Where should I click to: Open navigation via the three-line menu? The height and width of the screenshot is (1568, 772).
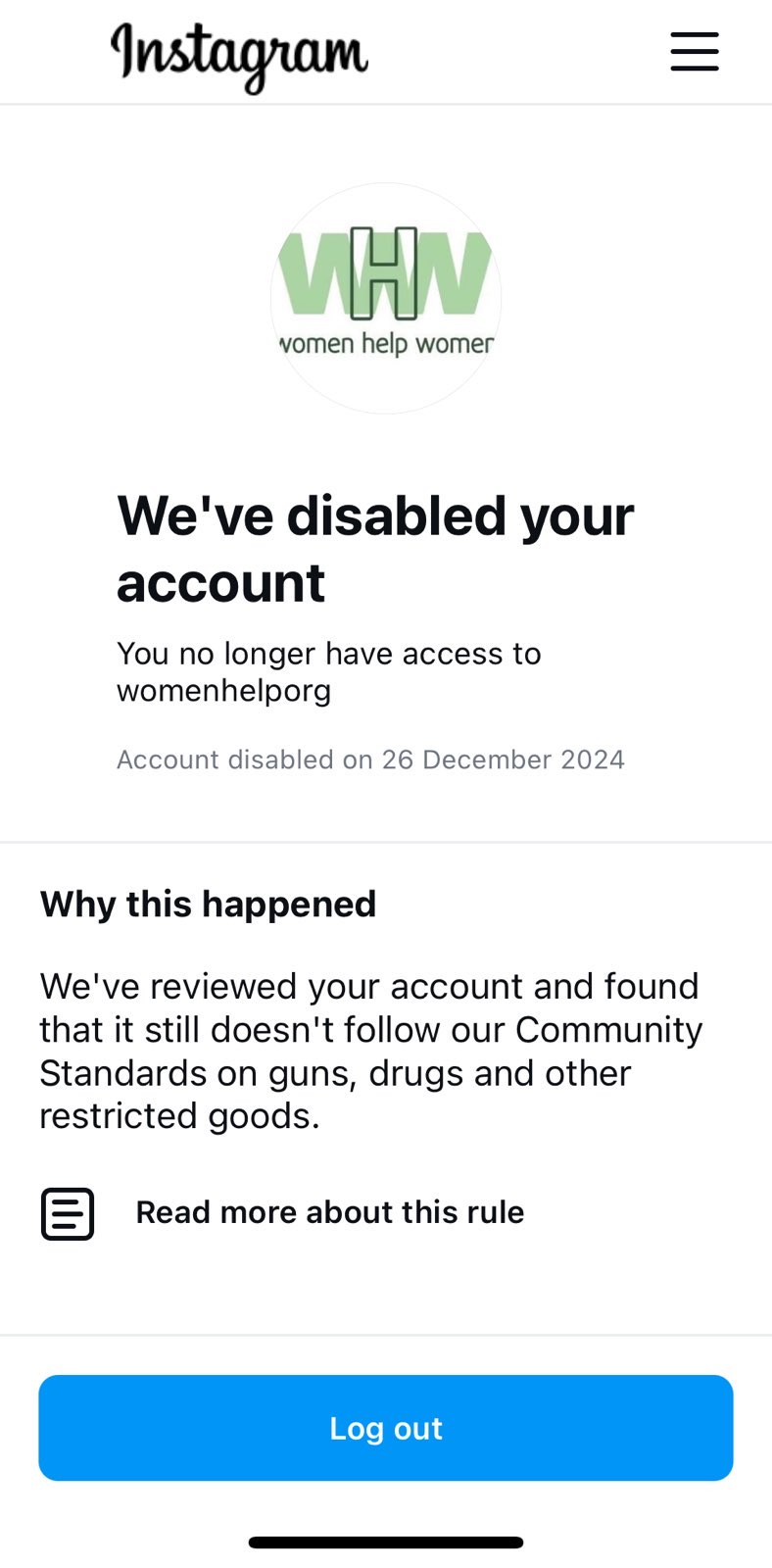tap(695, 53)
